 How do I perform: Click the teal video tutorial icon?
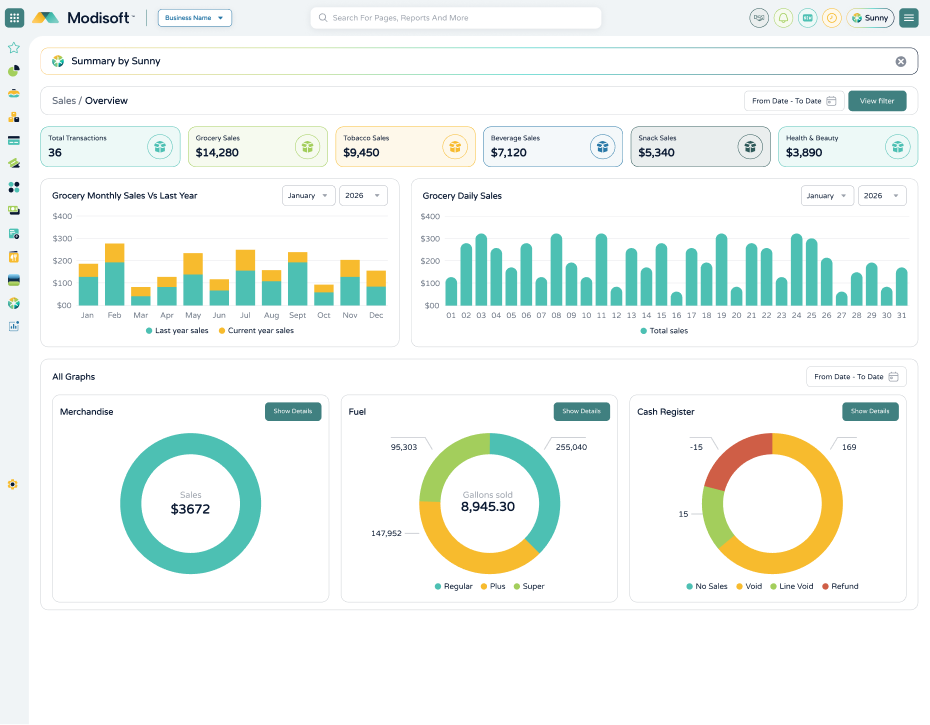coord(807,18)
